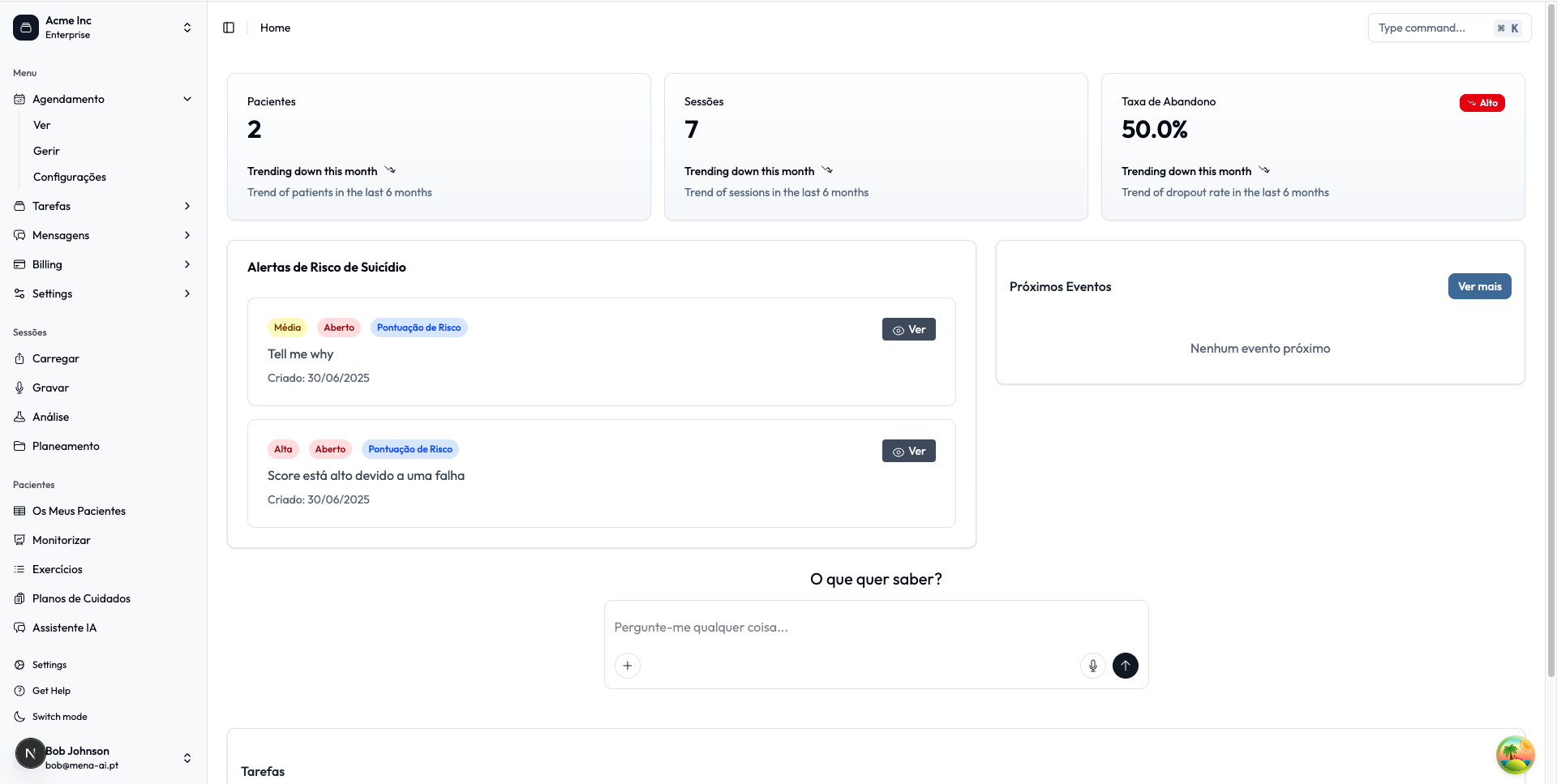The width and height of the screenshot is (1557, 784).
Task: Click the plus attachment button in chat box
Action: (628, 666)
